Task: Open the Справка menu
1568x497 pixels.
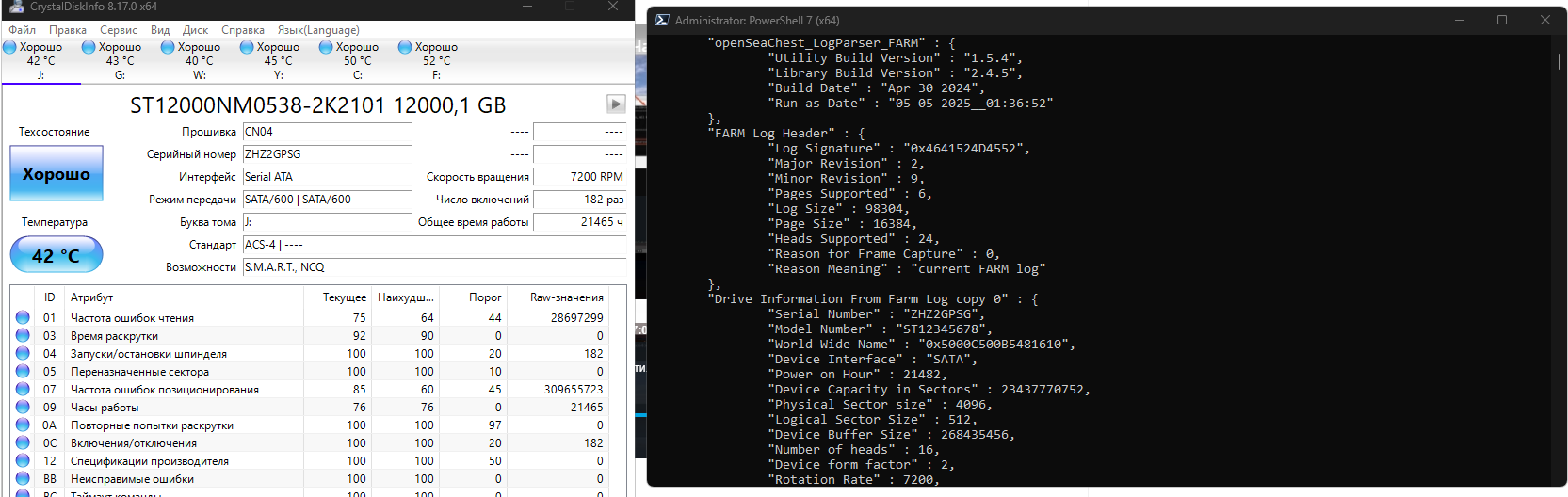Action: pyautogui.click(x=243, y=30)
